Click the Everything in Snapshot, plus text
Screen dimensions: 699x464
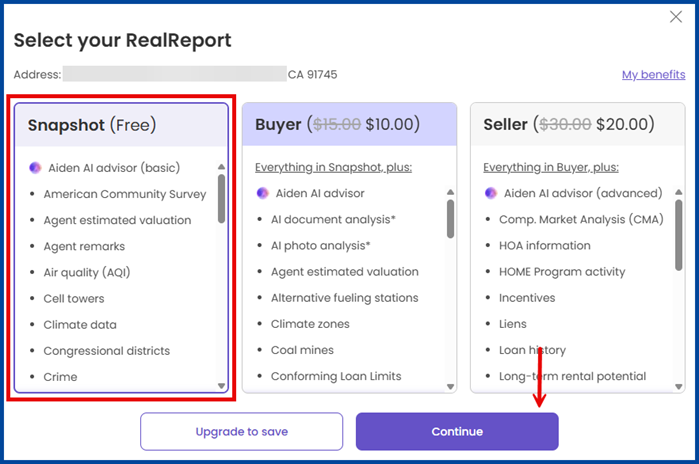(x=333, y=167)
